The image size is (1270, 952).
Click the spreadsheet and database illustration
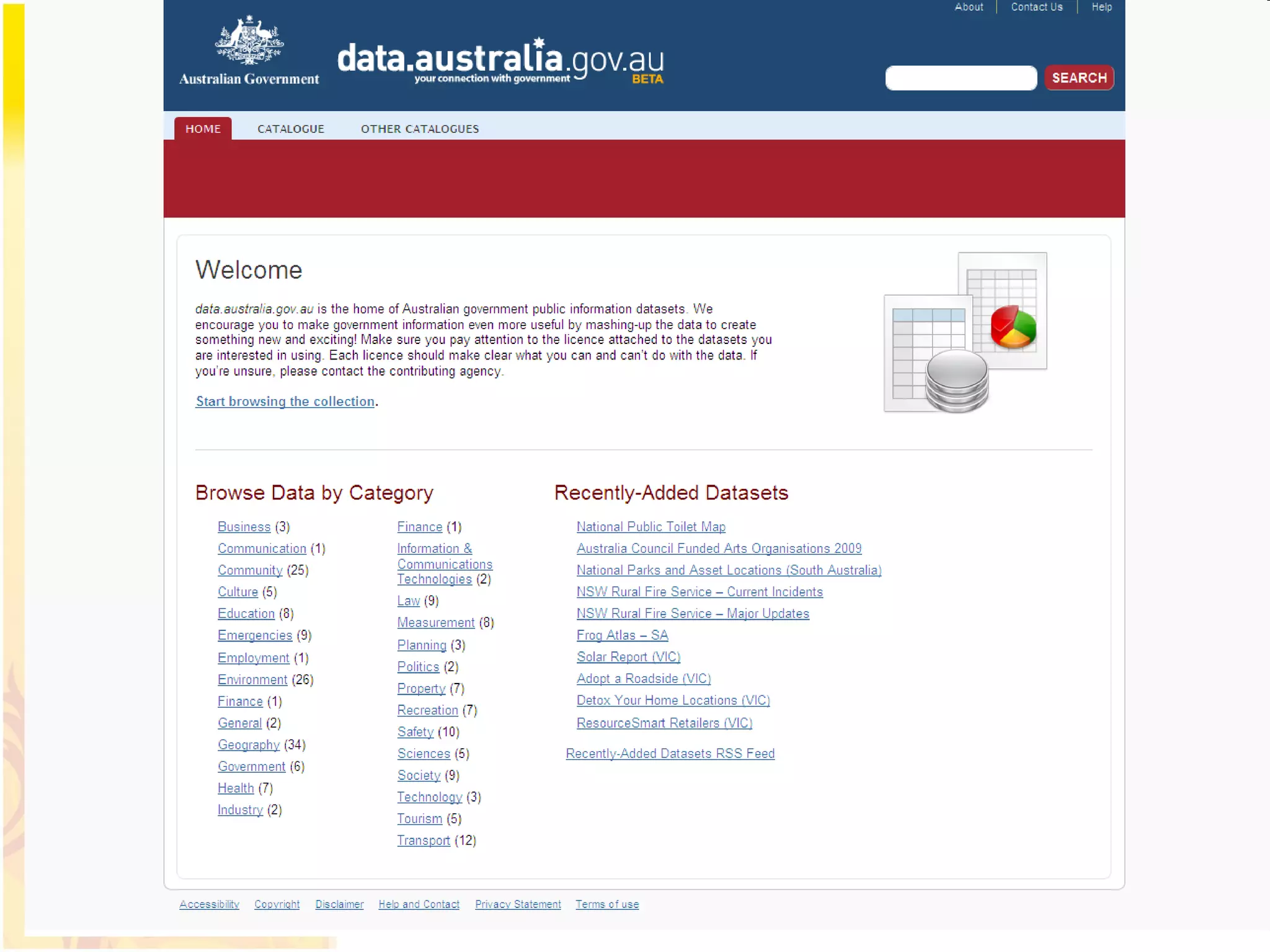click(965, 333)
